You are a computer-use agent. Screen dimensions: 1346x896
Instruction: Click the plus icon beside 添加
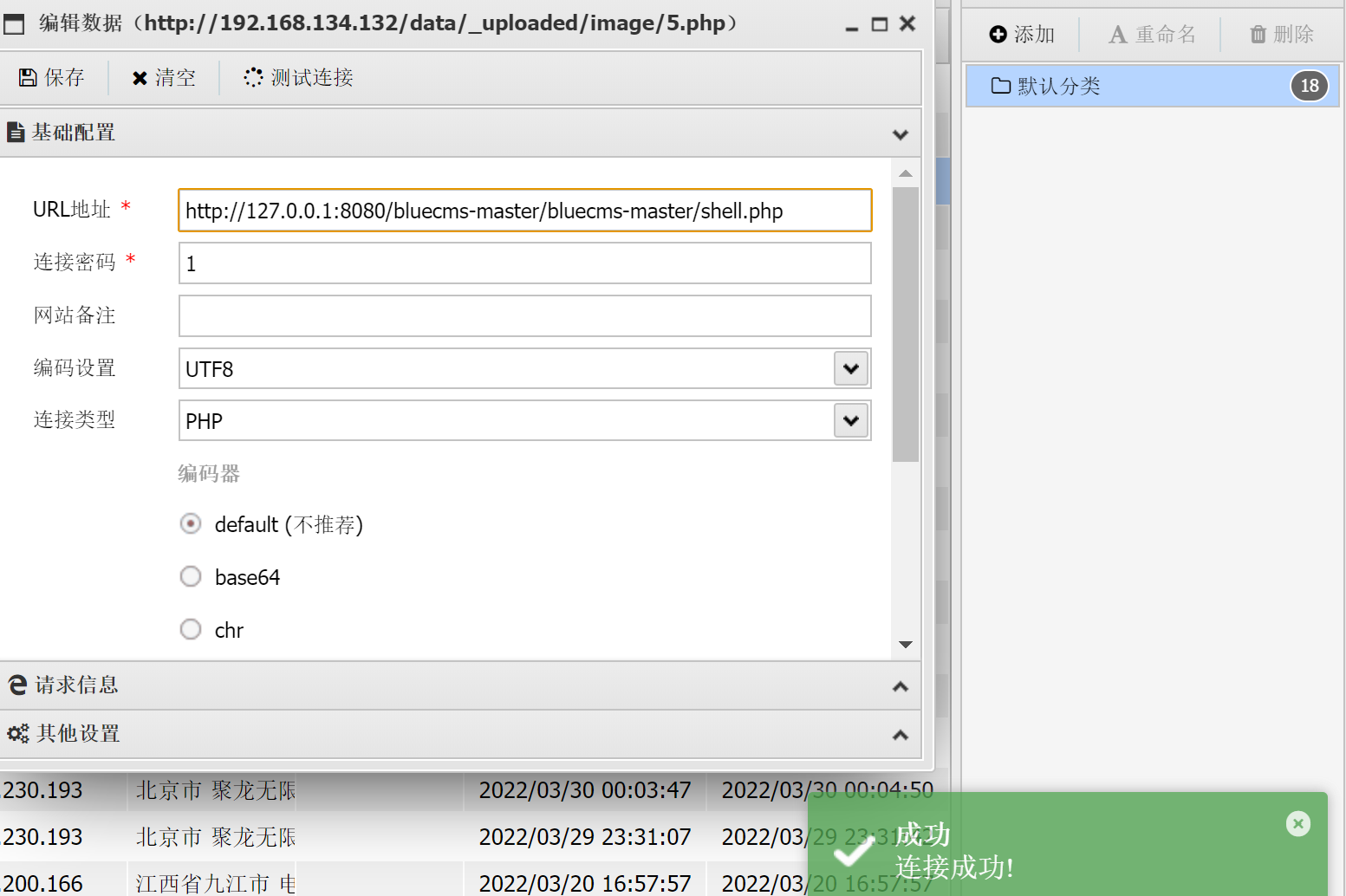tap(998, 35)
